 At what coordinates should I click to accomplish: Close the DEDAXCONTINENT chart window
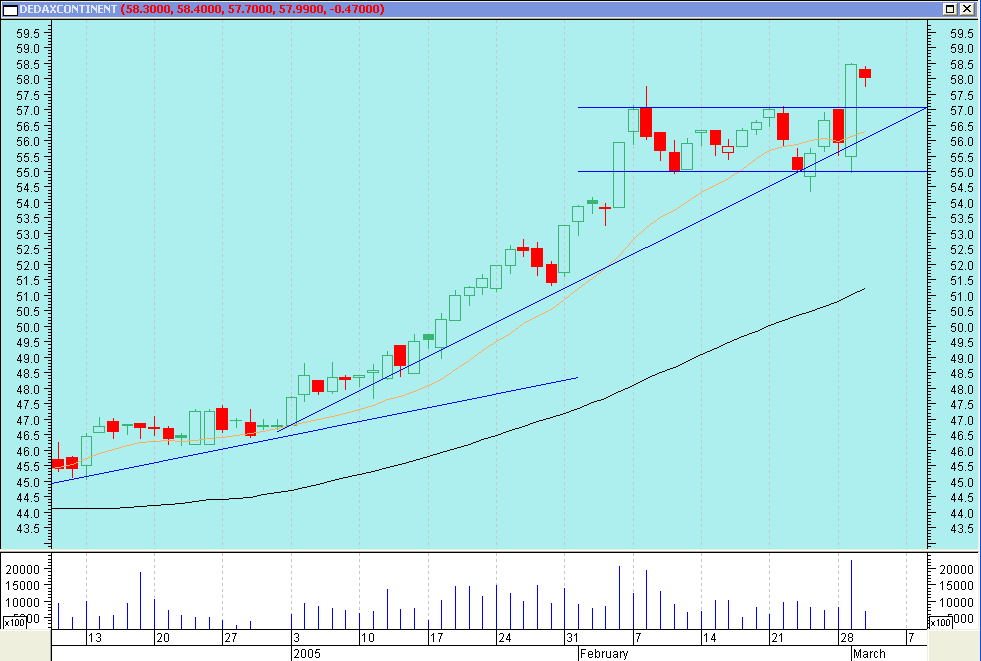967,9
